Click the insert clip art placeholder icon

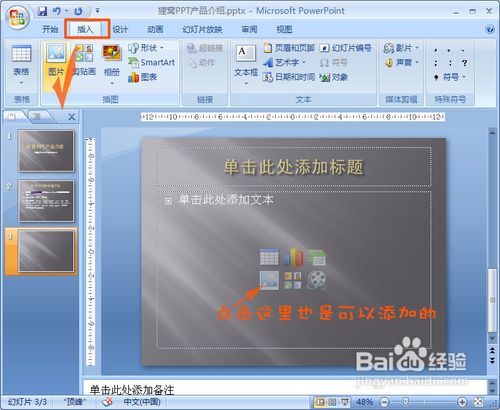pyautogui.click(x=293, y=280)
